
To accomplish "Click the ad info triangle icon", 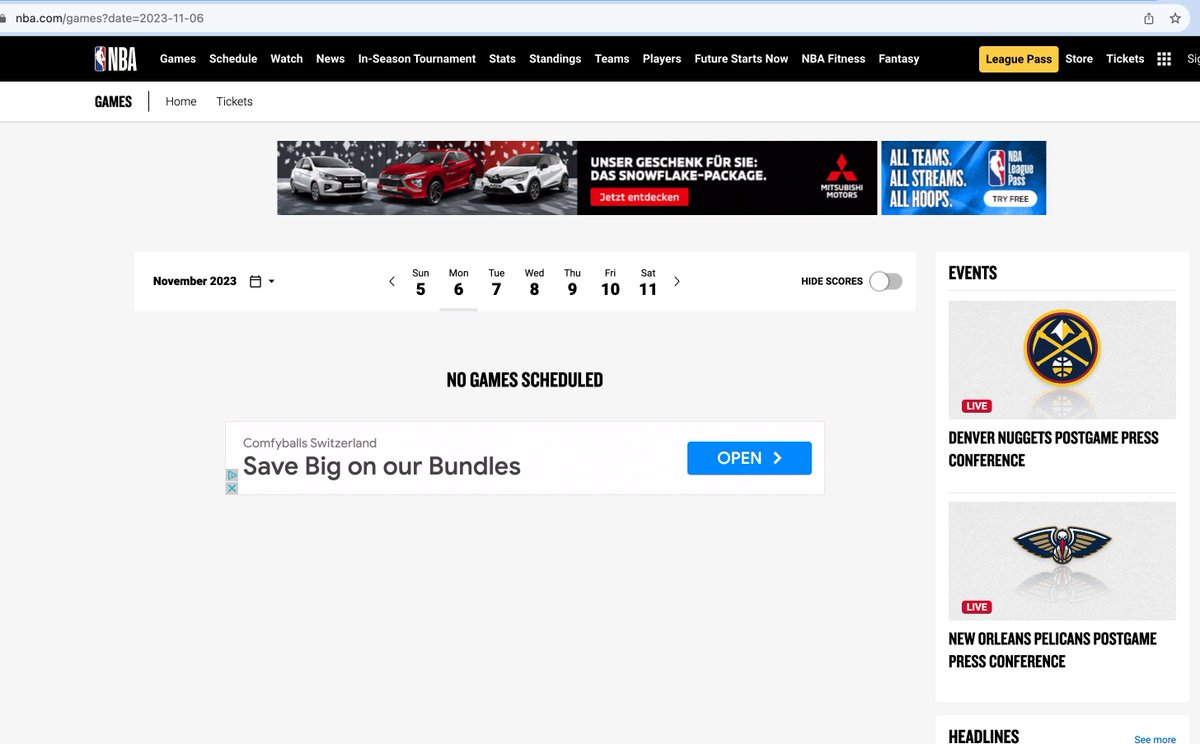I will pos(232,475).
